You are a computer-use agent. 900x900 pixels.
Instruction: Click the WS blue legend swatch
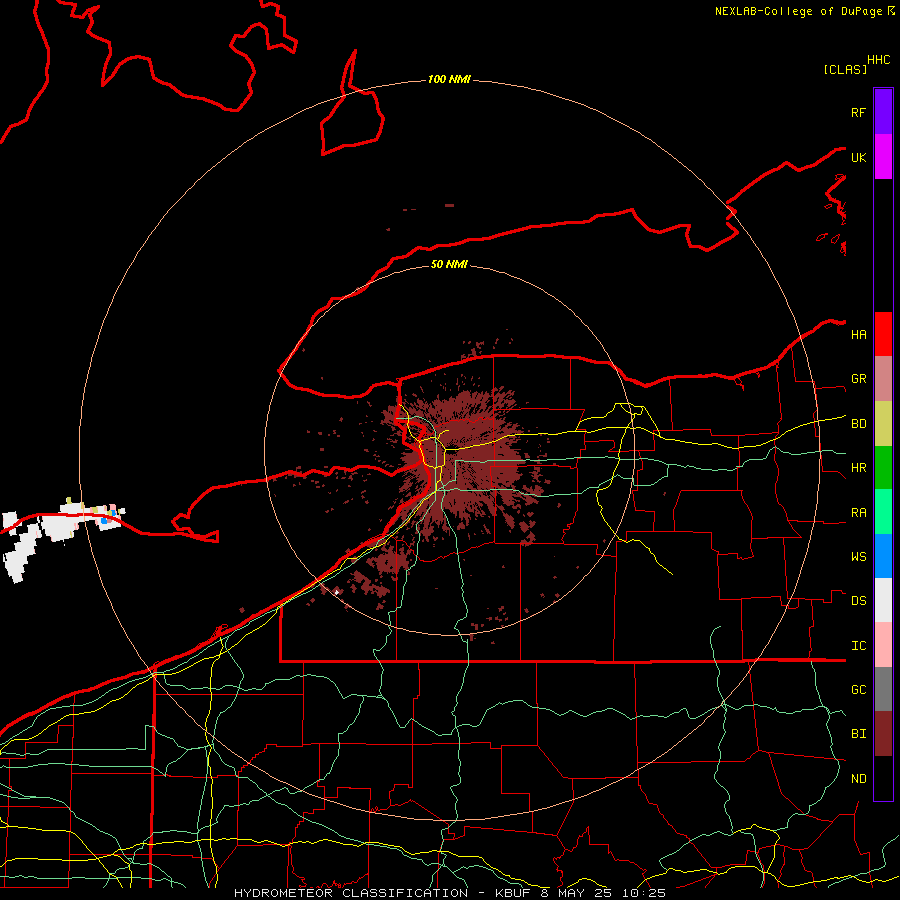point(883,556)
